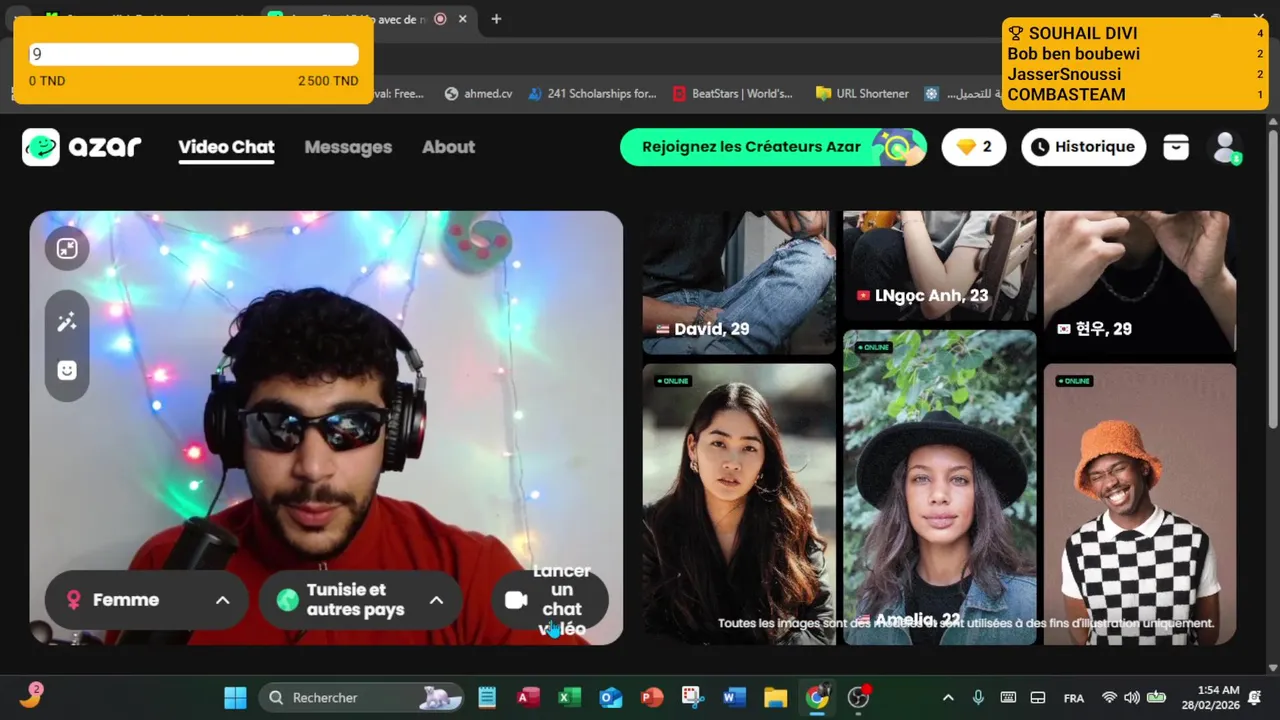Open the Messages tab
Viewport: 1280px width, 720px height.
coord(348,147)
